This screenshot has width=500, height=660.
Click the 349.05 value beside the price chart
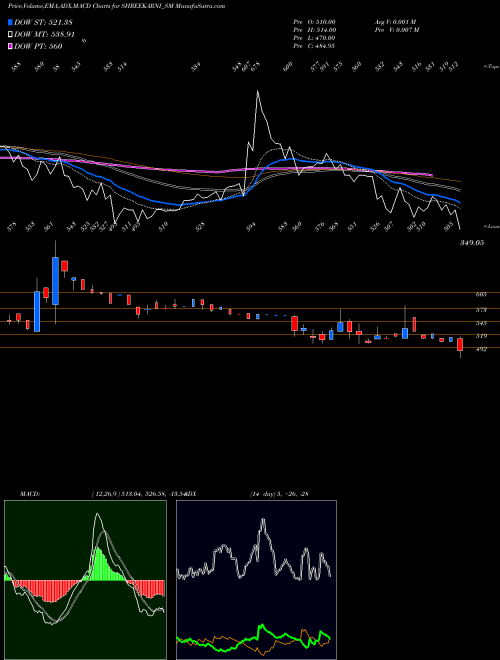tap(471, 243)
